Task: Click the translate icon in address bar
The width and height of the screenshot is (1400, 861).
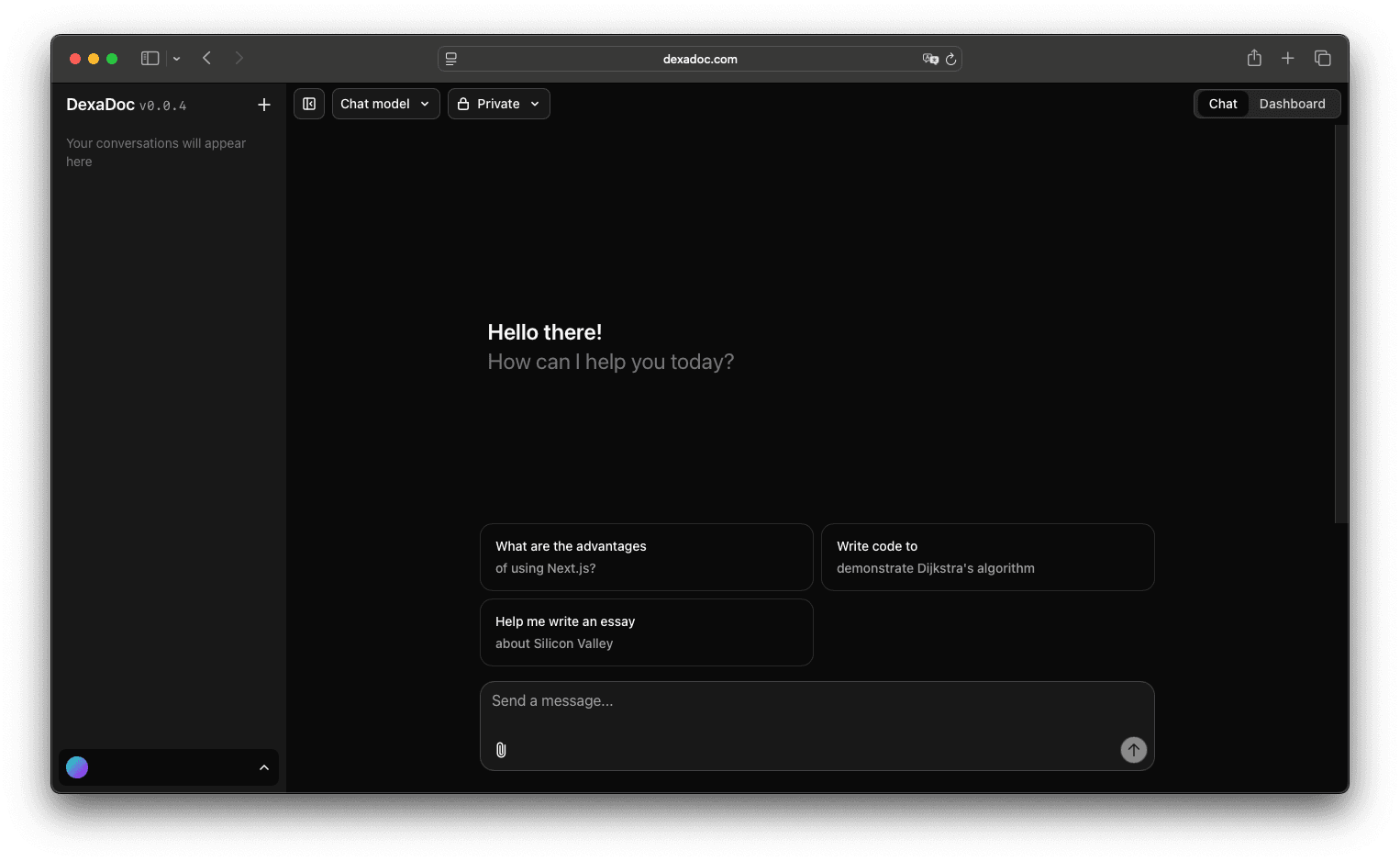Action: coord(930,60)
